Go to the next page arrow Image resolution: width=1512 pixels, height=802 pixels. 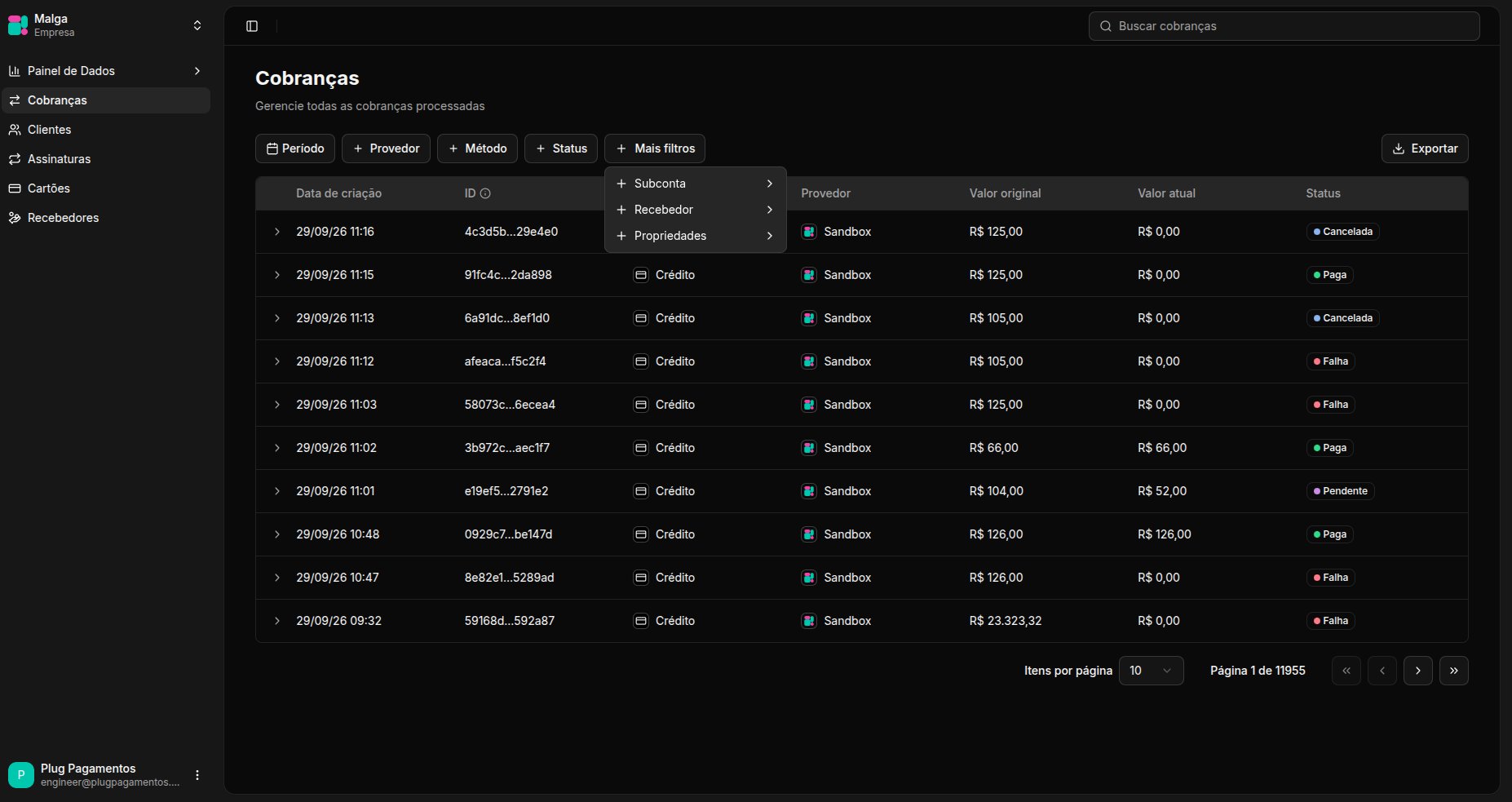click(x=1417, y=671)
